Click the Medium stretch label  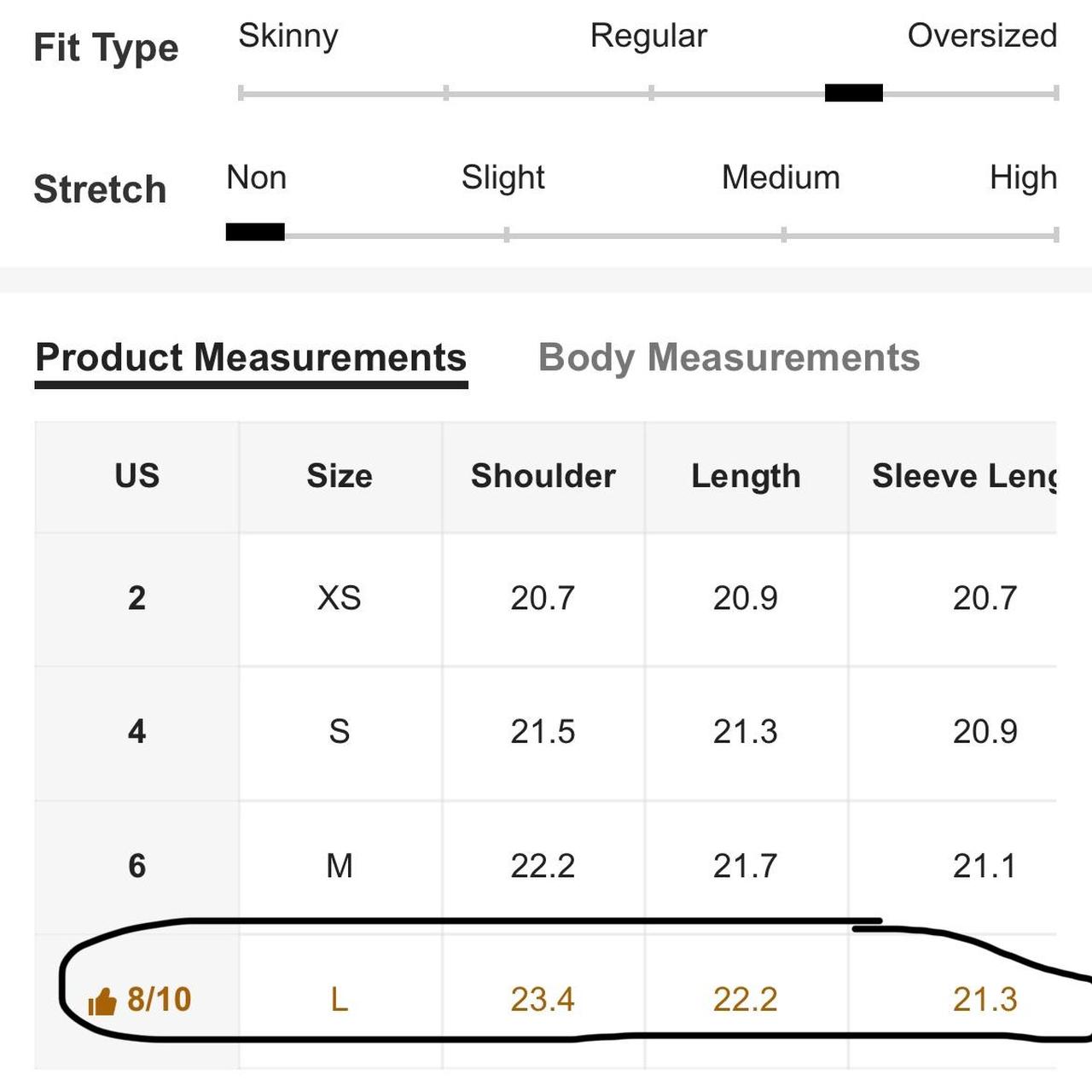pos(781,177)
